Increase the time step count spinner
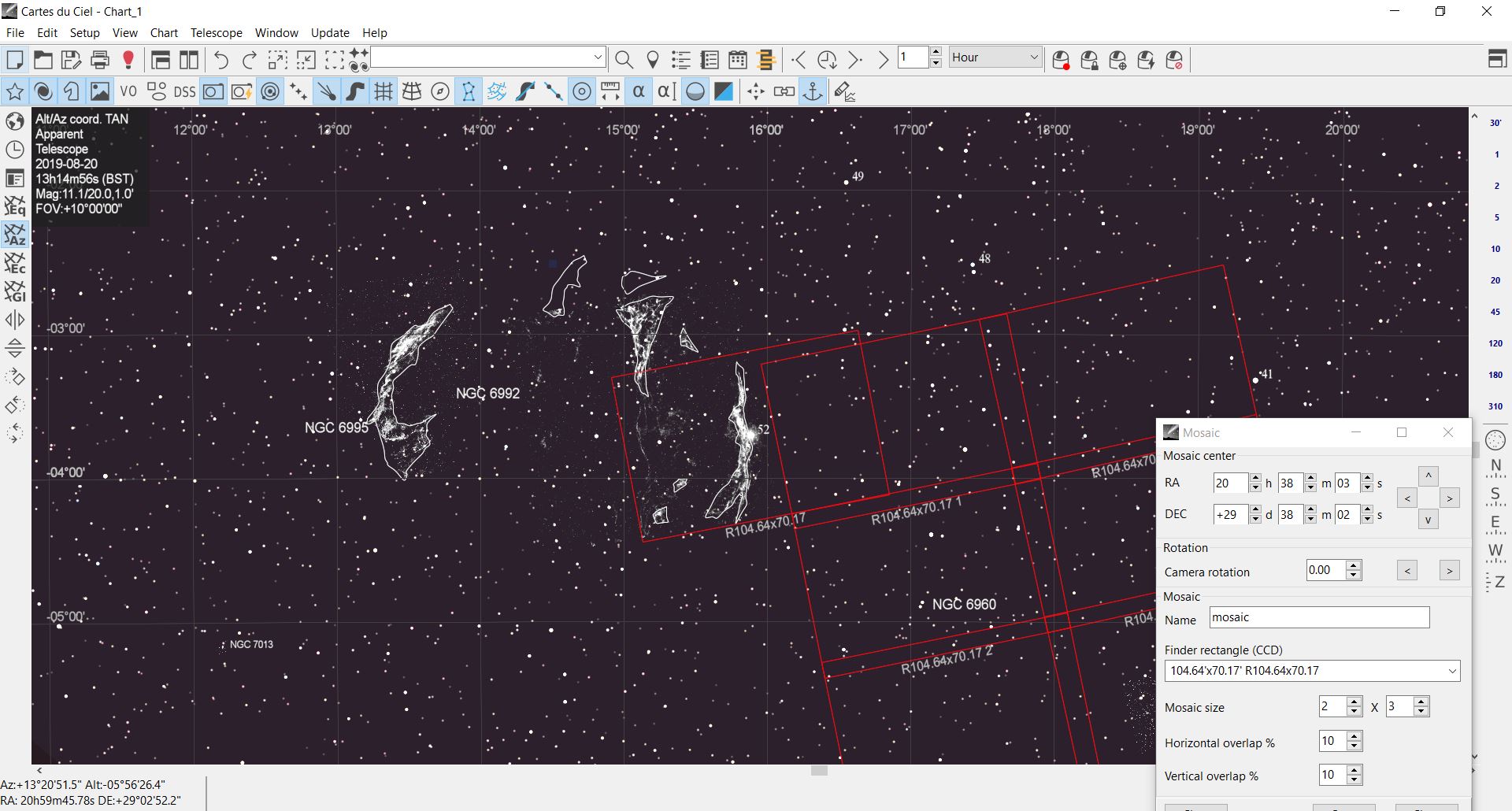Screen dimensions: 1512x811 (x=936, y=53)
